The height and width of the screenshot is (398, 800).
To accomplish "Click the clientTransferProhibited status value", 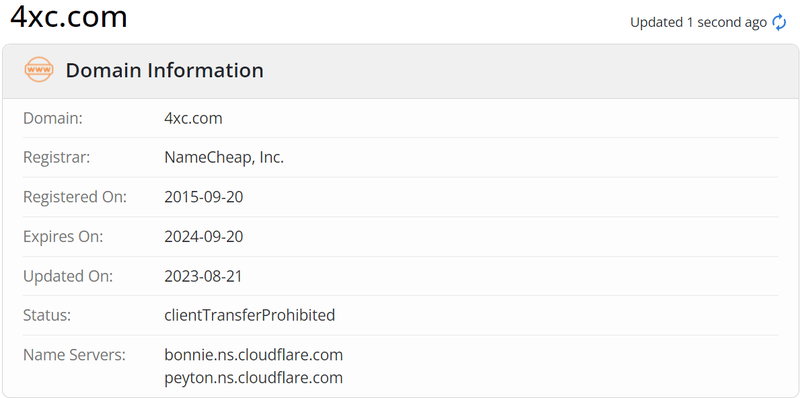I will (x=249, y=315).
